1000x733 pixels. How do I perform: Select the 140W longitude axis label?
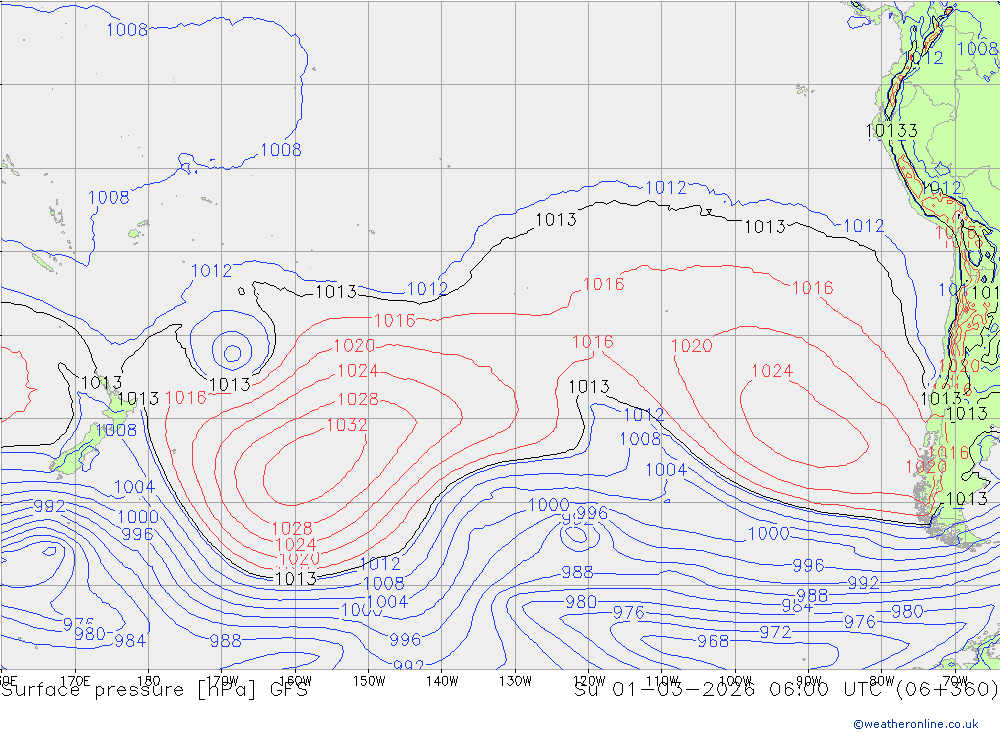443,681
